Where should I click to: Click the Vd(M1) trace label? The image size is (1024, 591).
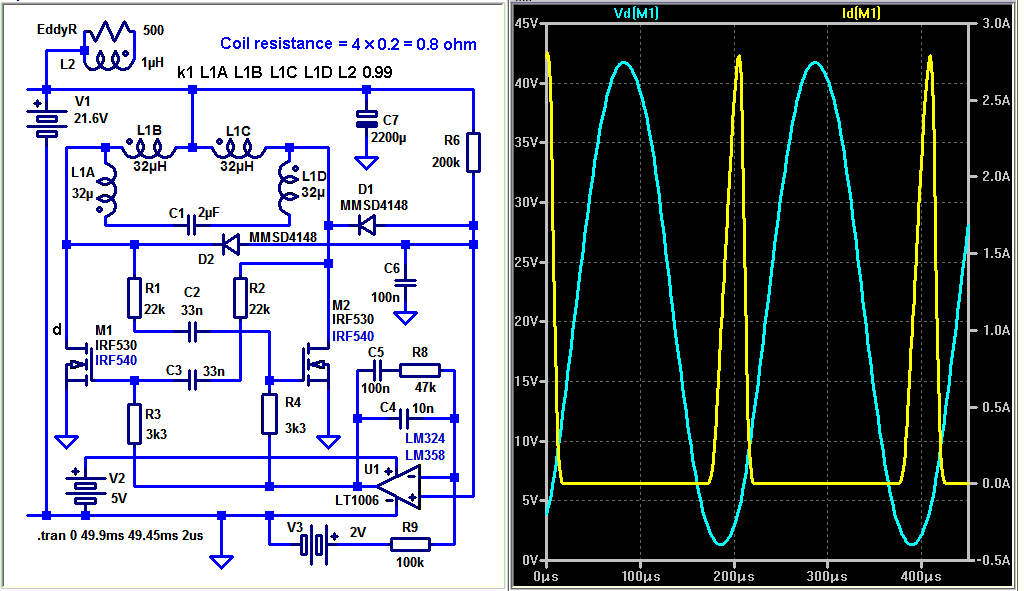[x=636, y=13]
